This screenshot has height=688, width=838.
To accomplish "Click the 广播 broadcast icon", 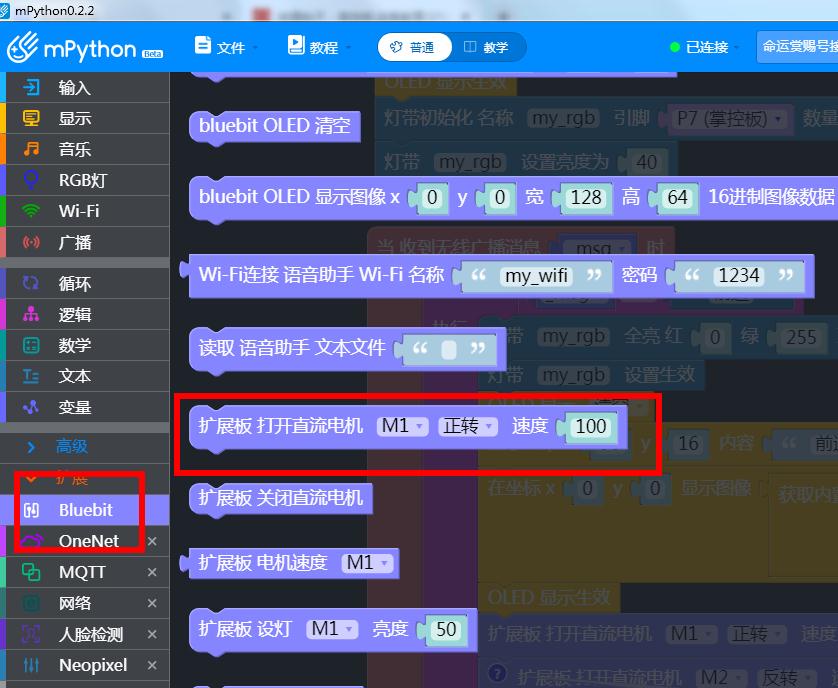I will (x=31, y=242).
